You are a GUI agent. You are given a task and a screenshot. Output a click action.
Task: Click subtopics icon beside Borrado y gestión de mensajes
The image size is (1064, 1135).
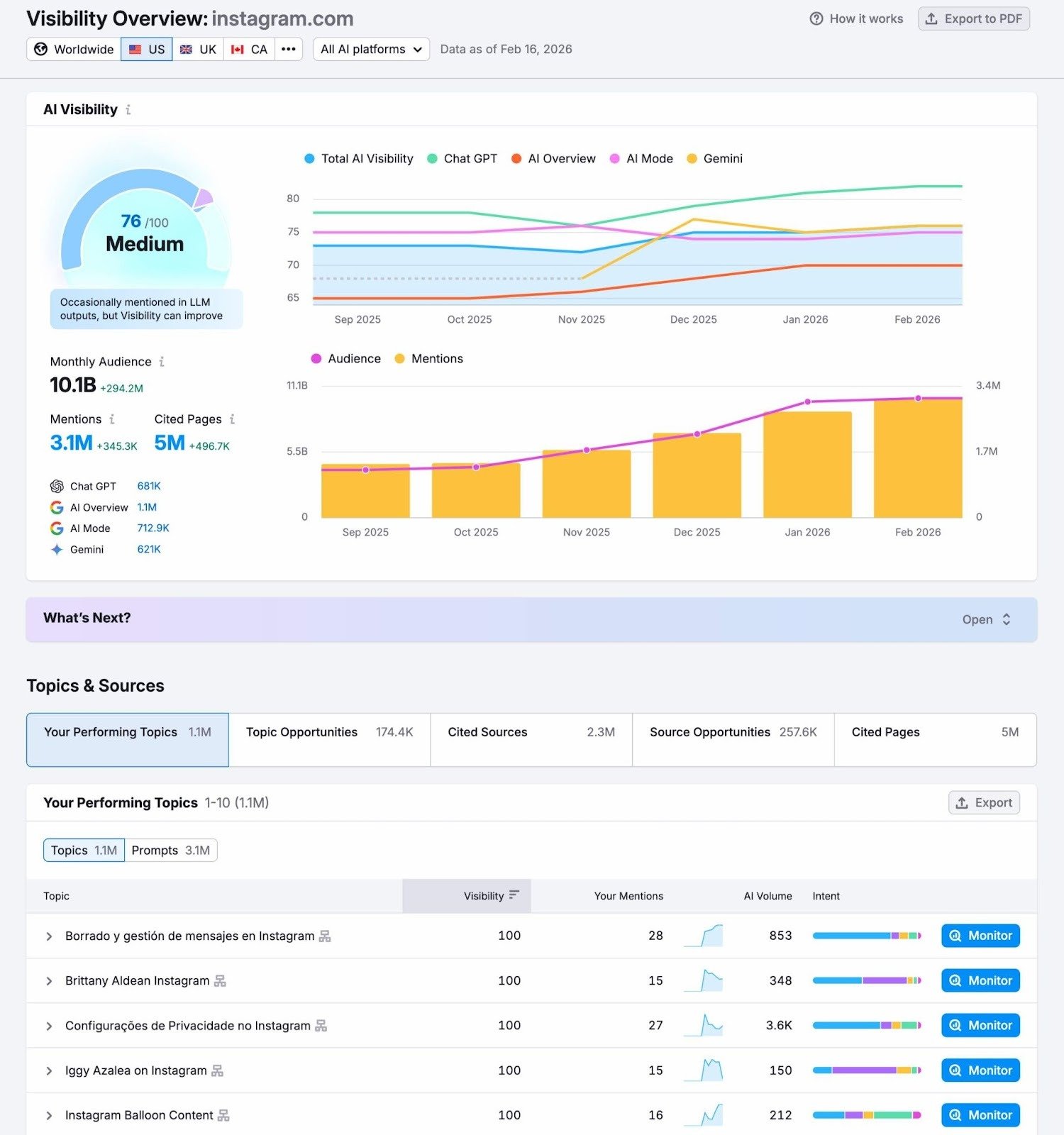[325, 936]
